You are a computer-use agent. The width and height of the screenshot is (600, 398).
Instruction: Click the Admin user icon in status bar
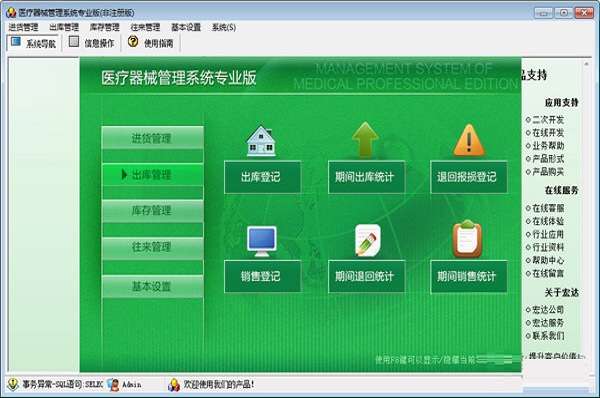coord(113,384)
